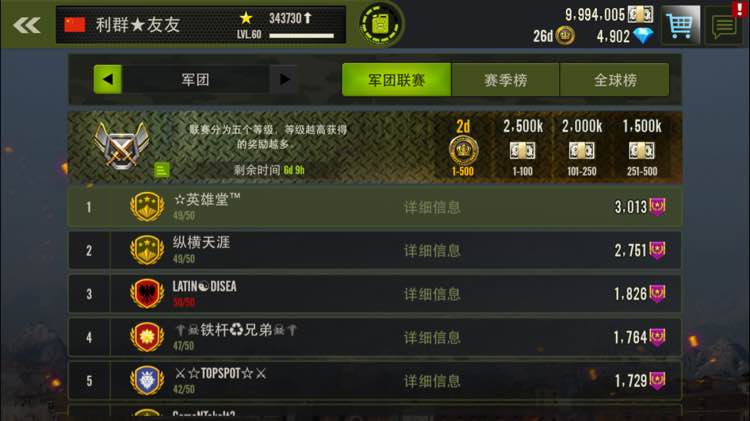Open the small green league list icon

[x=162, y=170]
